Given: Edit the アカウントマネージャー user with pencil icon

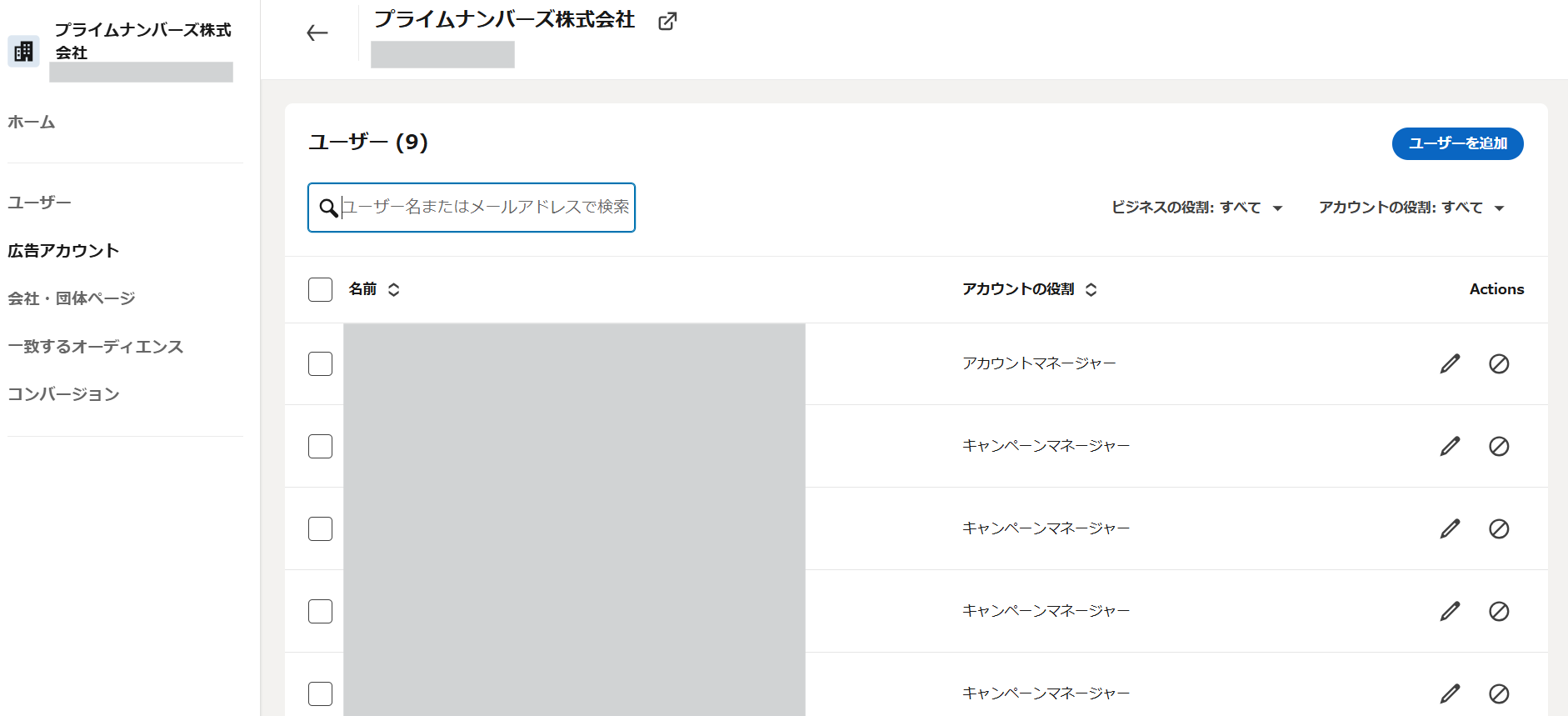Looking at the screenshot, I should click(x=1450, y=363).
